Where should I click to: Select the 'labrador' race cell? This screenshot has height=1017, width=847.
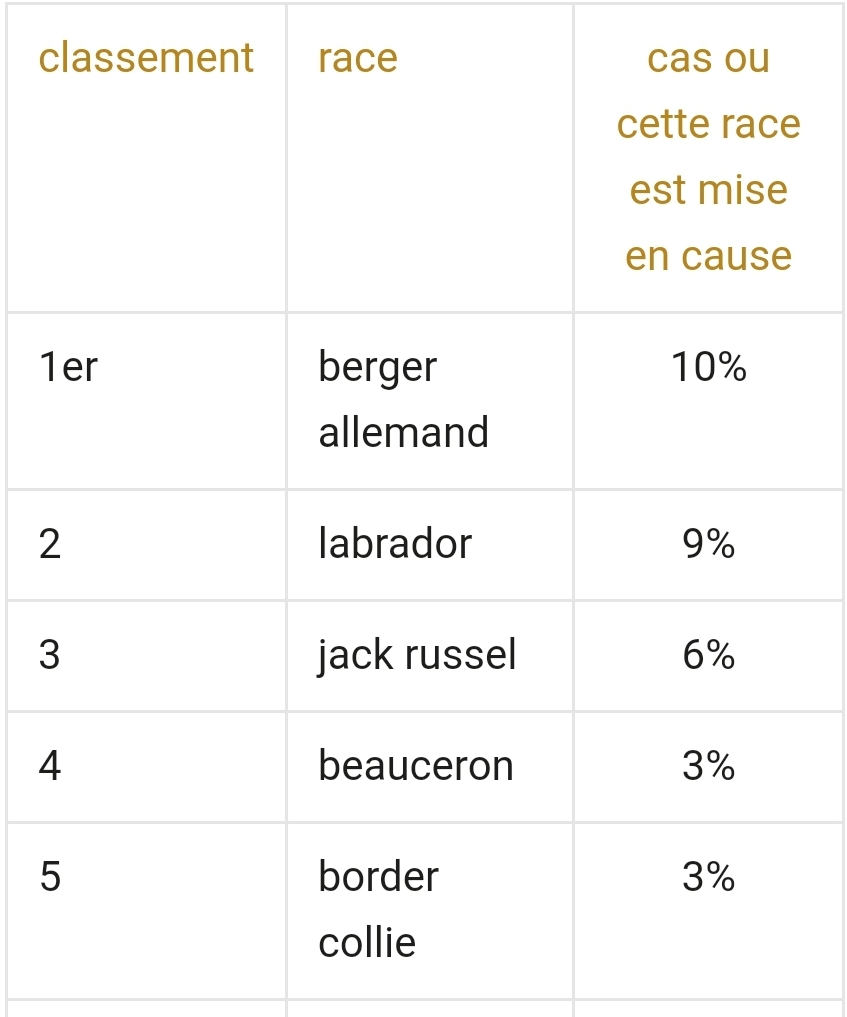[395, 545]
